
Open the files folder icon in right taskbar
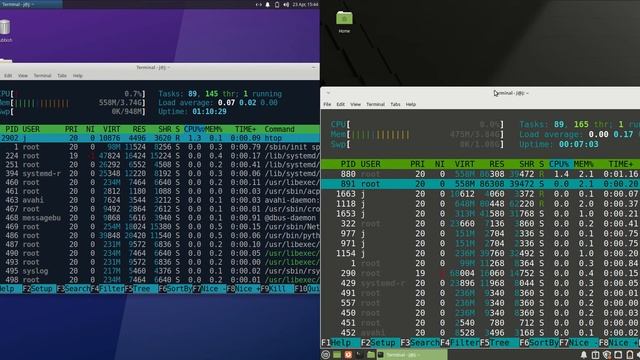tap(370, 355)
